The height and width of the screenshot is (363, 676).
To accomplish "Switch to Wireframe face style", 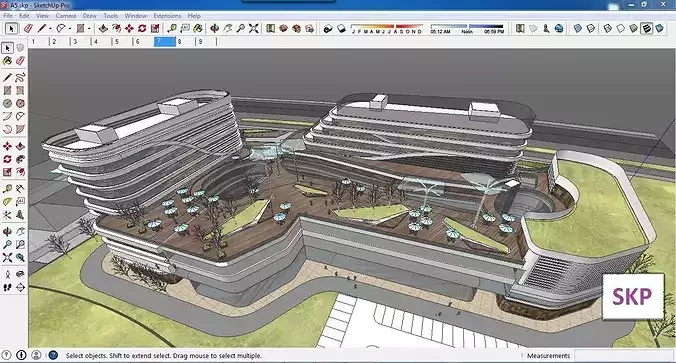I will [607, 28].
